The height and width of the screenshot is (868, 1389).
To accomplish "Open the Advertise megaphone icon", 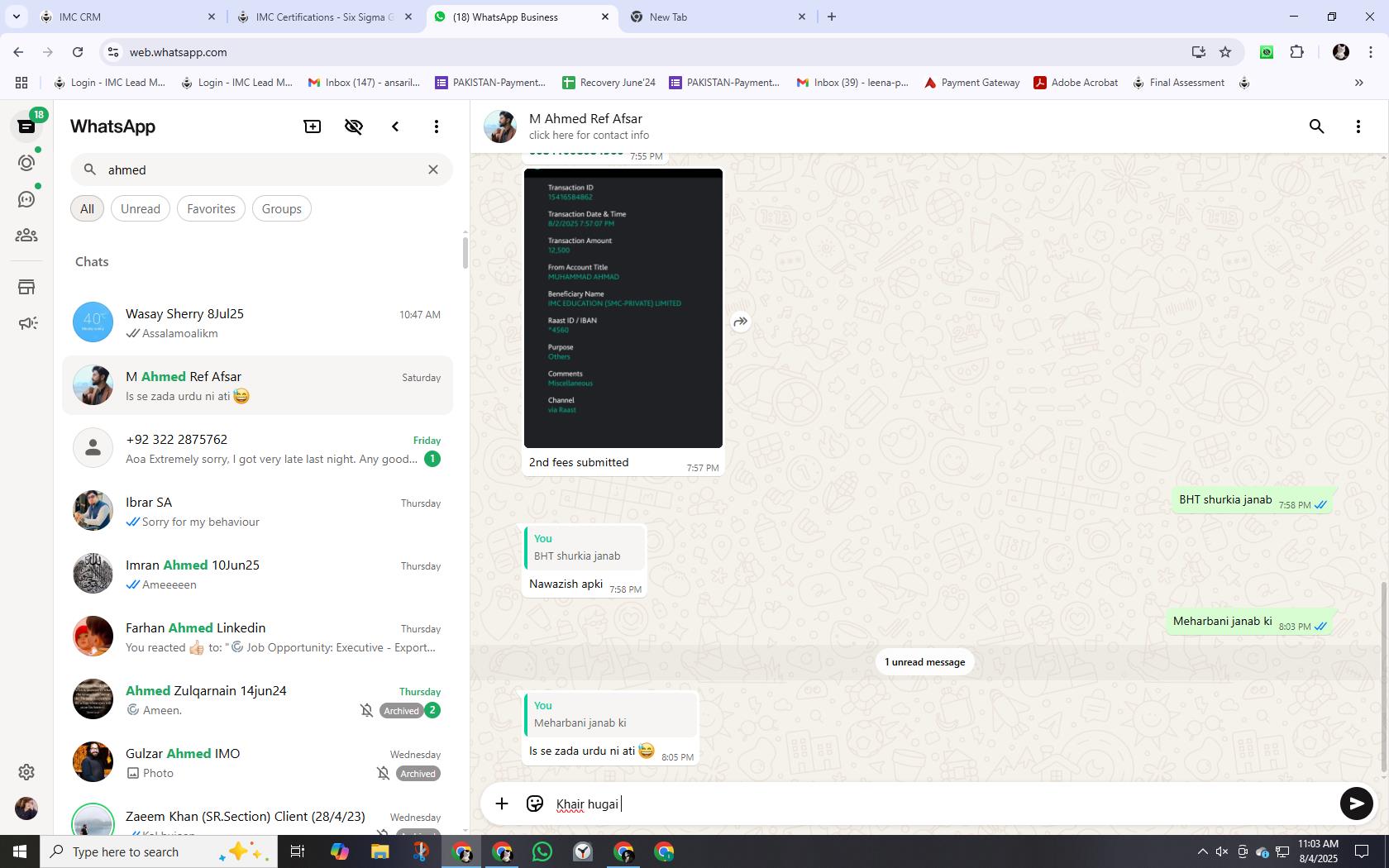I will tap(26, 323).
